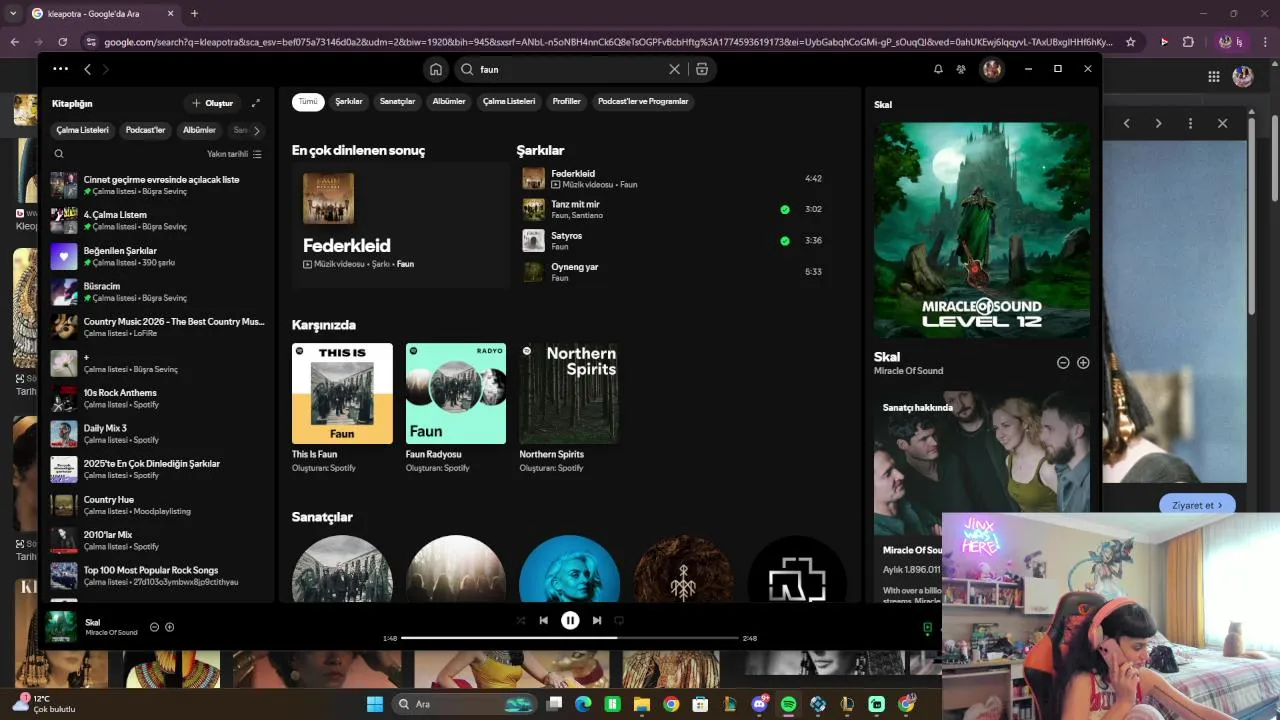Screen dimensions: 1280x720
Task: Filter library by Albümler chip
Action: point(199,130)
